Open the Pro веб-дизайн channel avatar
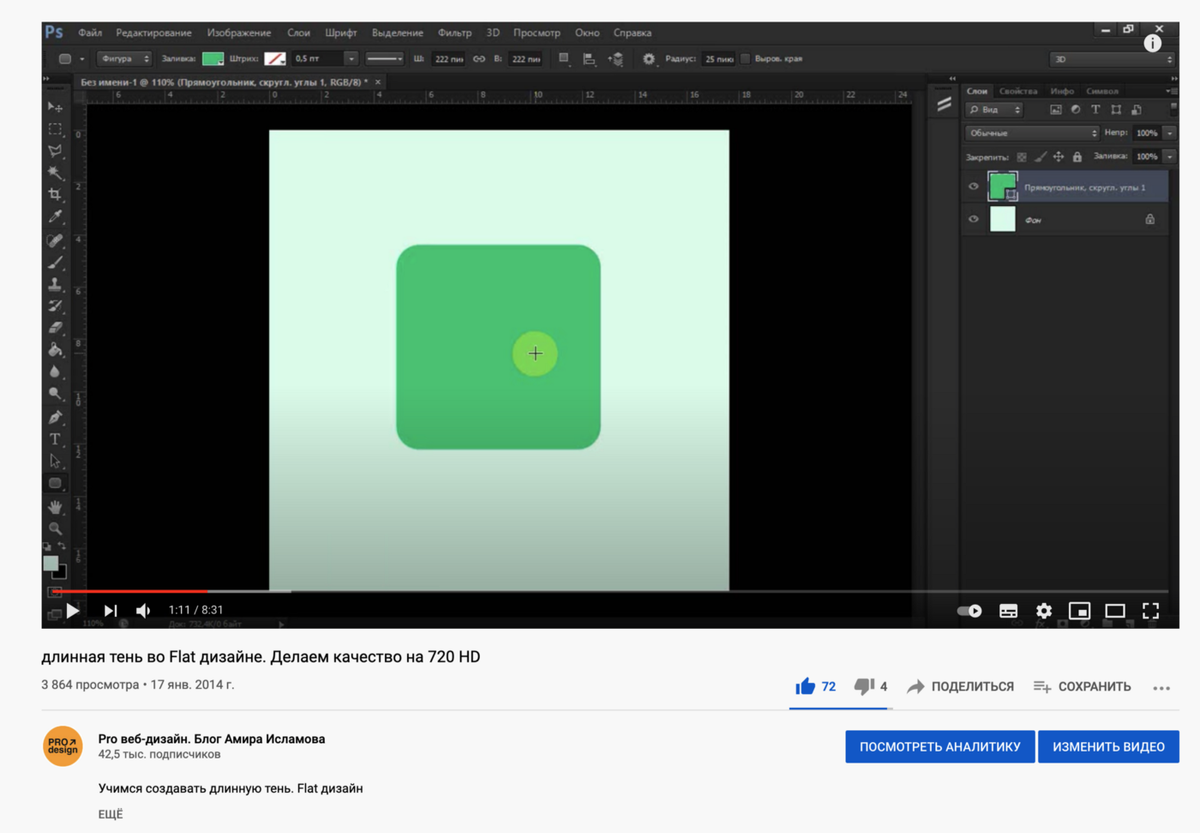This screenshot has height=833, width=1200. click(x=63, y=746)
